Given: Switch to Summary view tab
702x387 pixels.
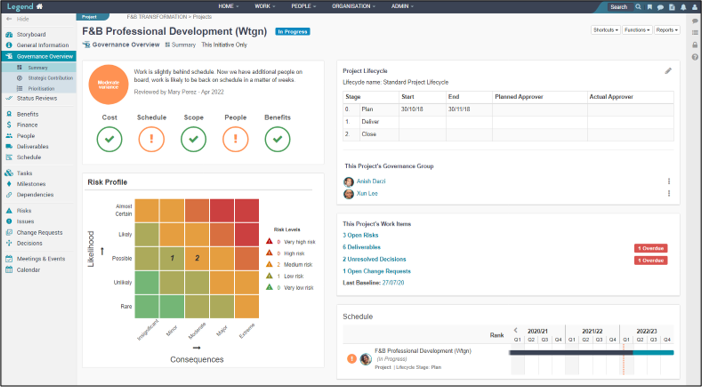Looking at the screenshot, I should (180, 45).
